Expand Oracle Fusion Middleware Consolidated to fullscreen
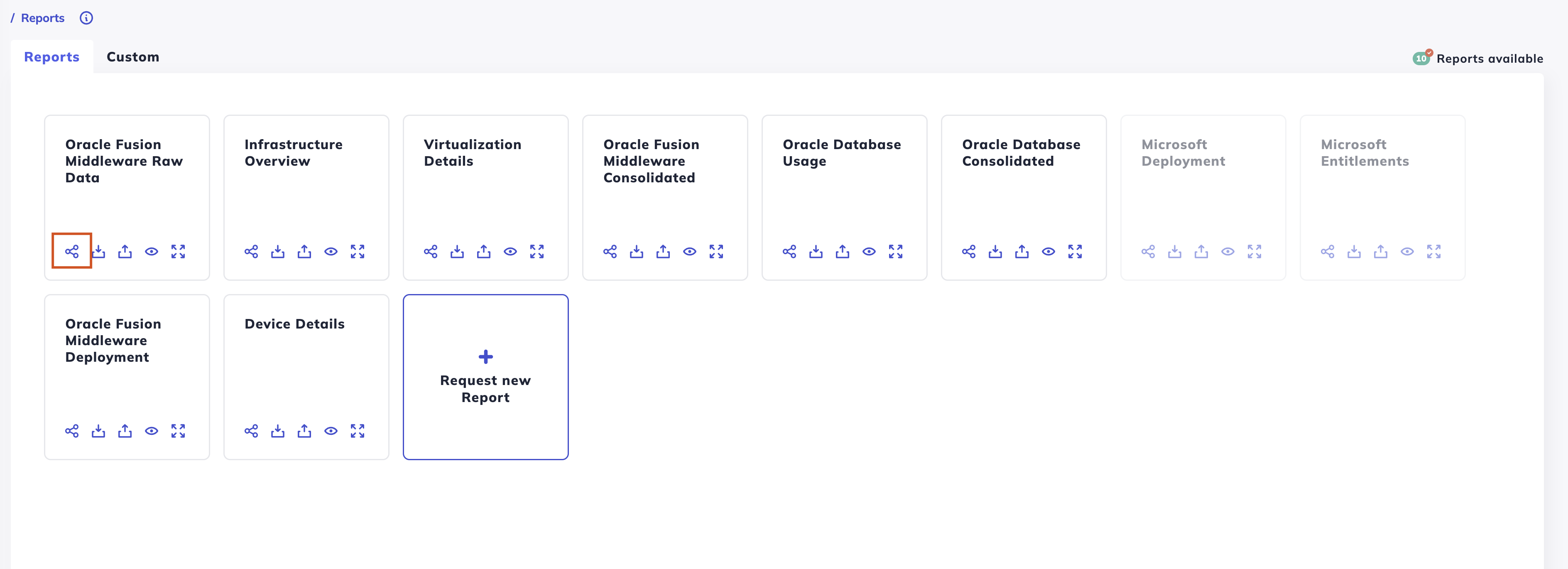 click(716, 251)
